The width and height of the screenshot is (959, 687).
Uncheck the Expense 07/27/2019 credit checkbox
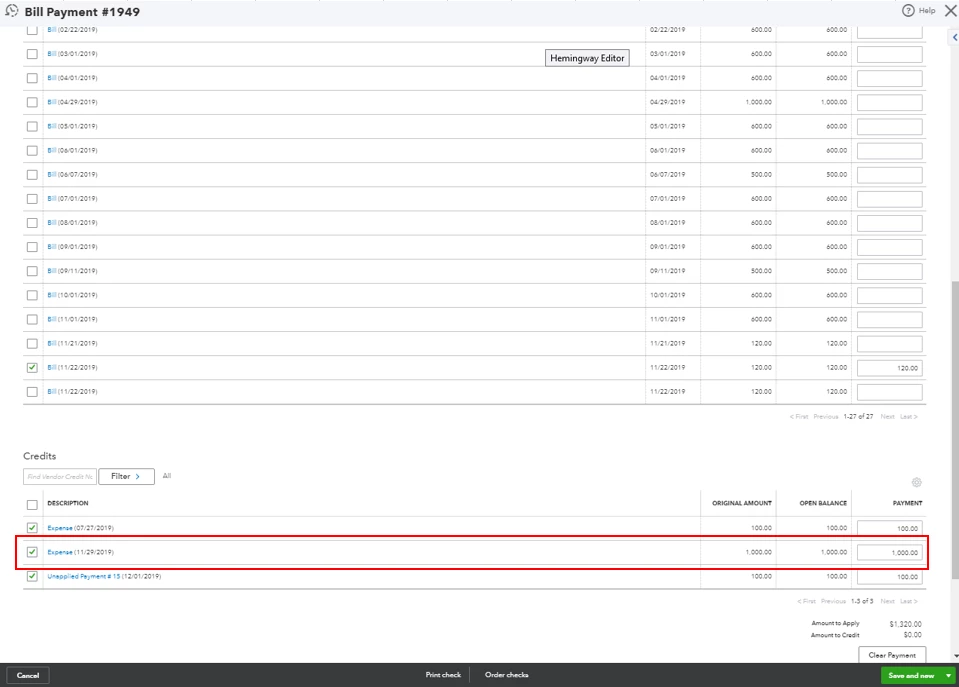(32, 527)
